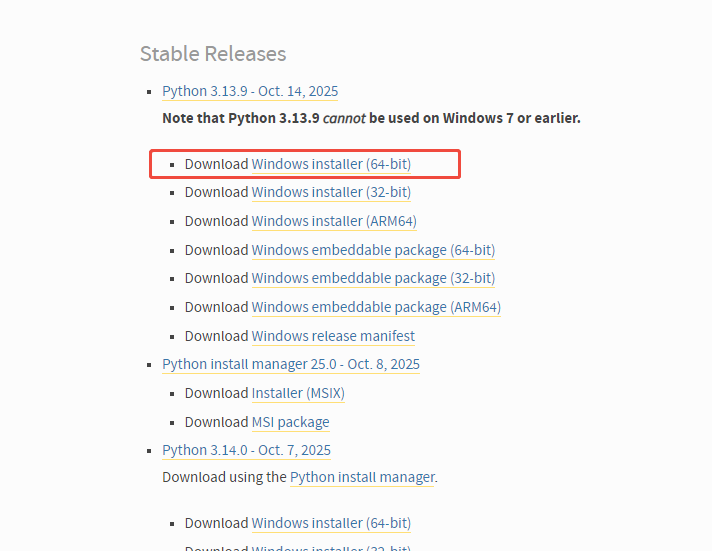Click the italic word 'cannot' in the note
This screenshot has height=551, width=712.
(344, 118)
